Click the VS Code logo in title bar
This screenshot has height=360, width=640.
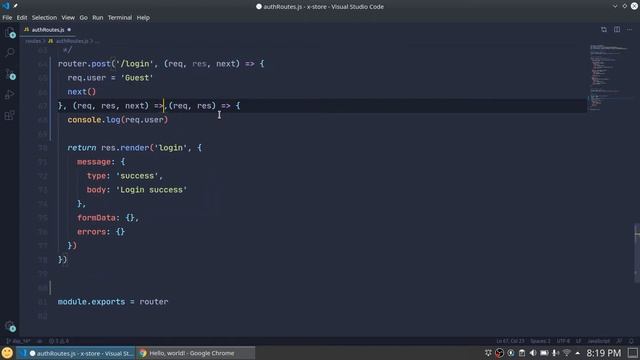[6, 6]
